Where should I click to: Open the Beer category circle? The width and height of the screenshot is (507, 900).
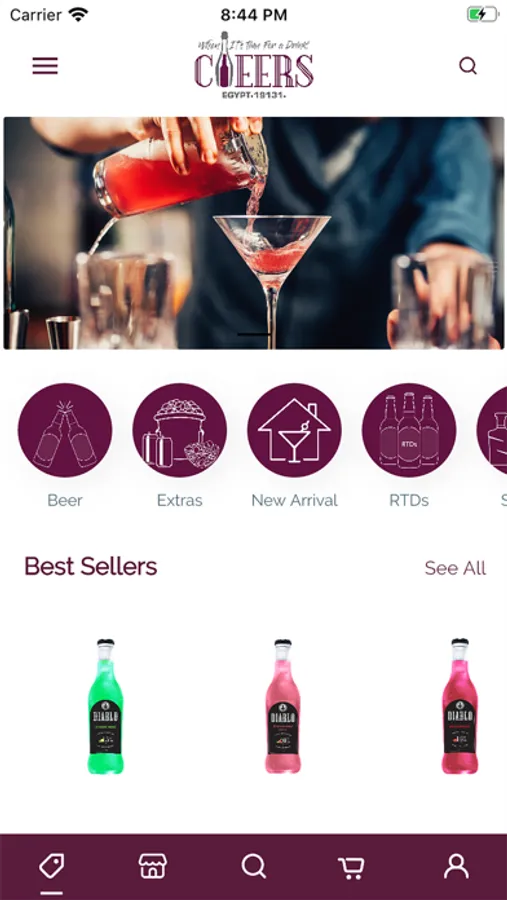(x=65, y=430)
